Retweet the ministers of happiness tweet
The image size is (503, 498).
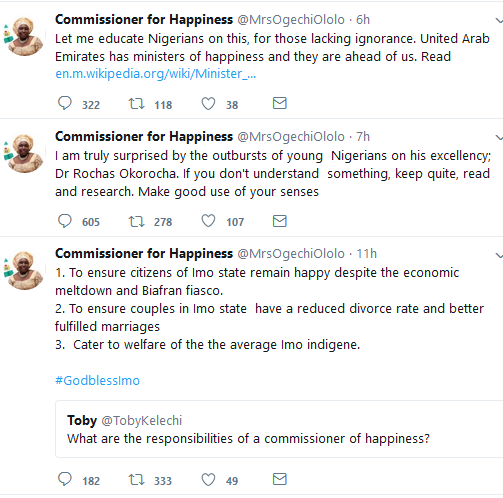[x=137, y=103]
